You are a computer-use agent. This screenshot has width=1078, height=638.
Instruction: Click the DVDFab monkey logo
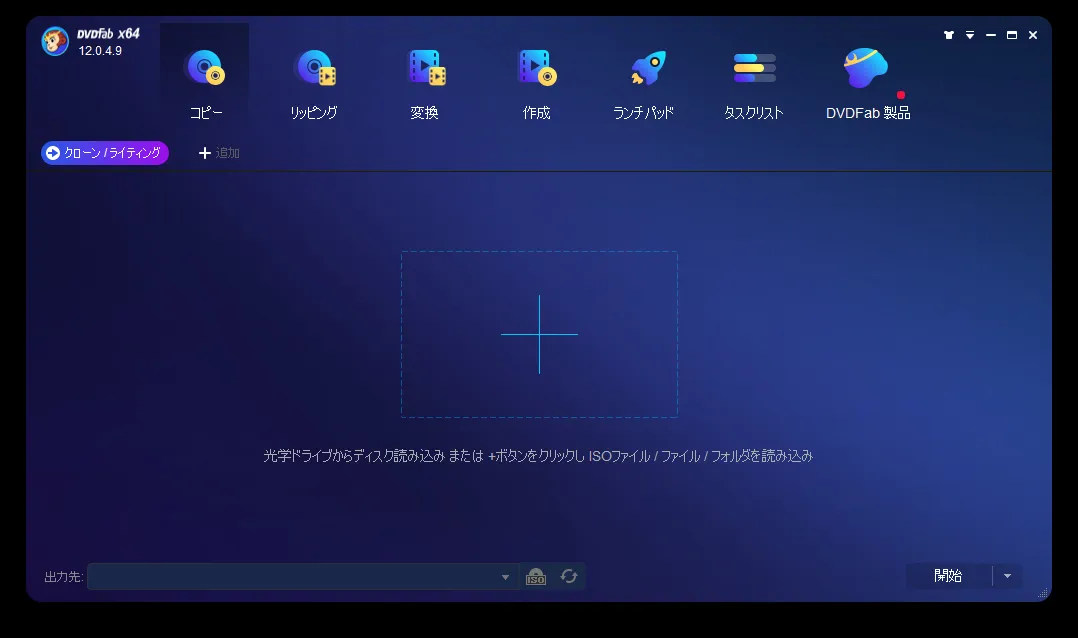point(55,41)
